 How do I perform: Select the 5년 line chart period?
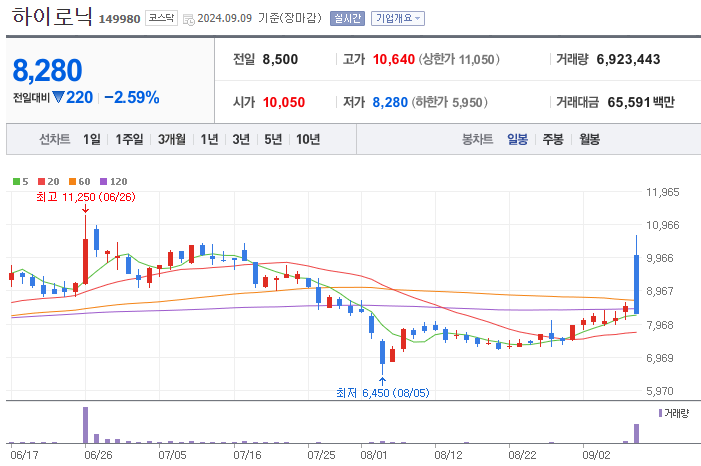point(273,140)
